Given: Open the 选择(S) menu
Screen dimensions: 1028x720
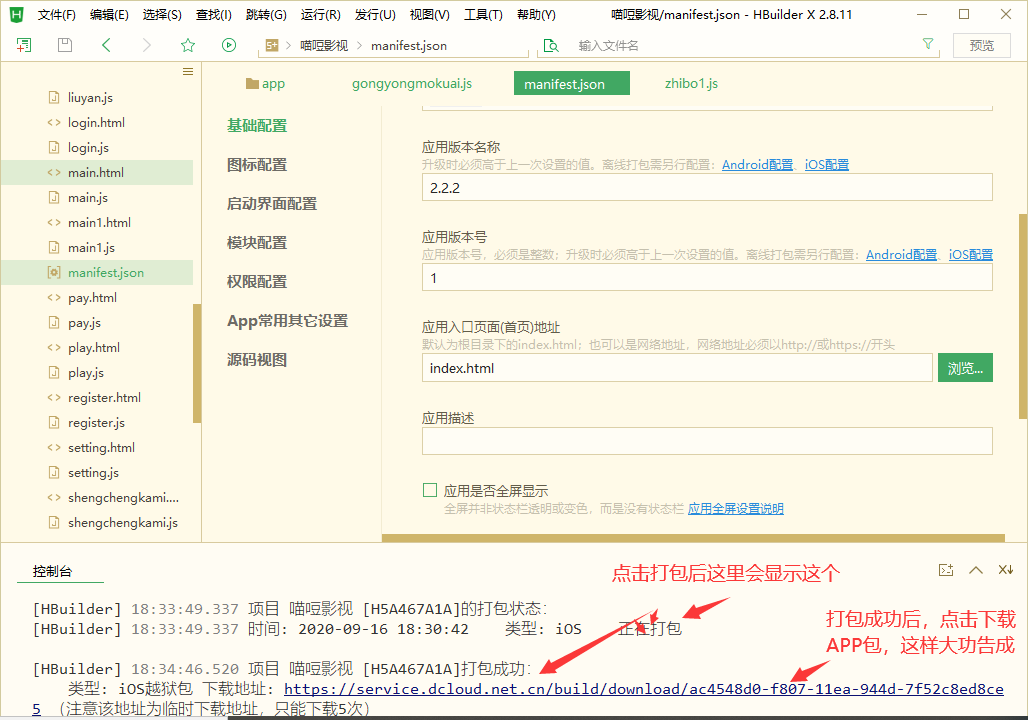Looking at the screenshot, I should click(x=162, y=14).
